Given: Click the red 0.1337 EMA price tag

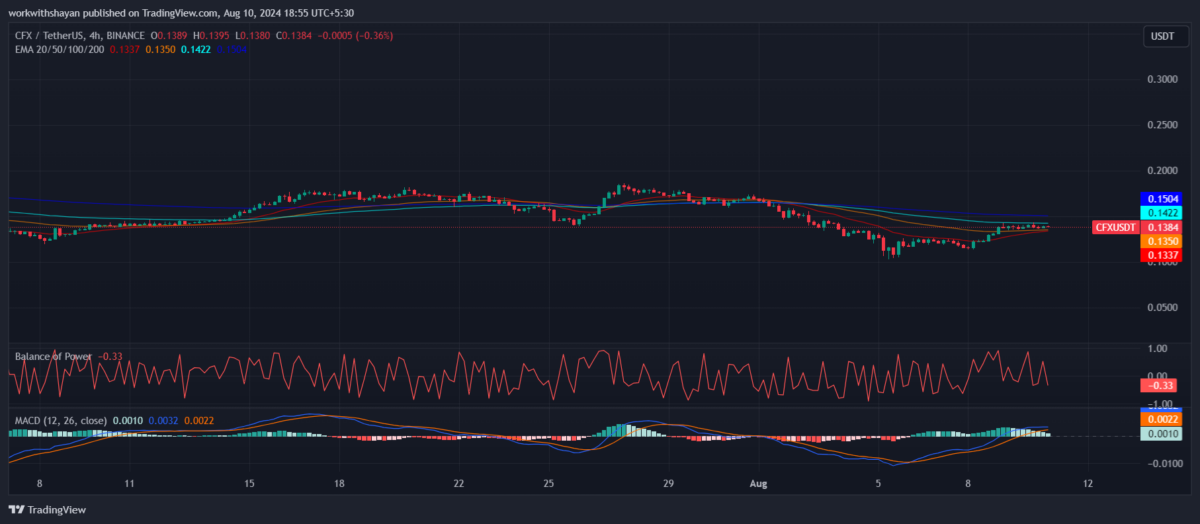Looking at the screenshot, I should 1162,256.
